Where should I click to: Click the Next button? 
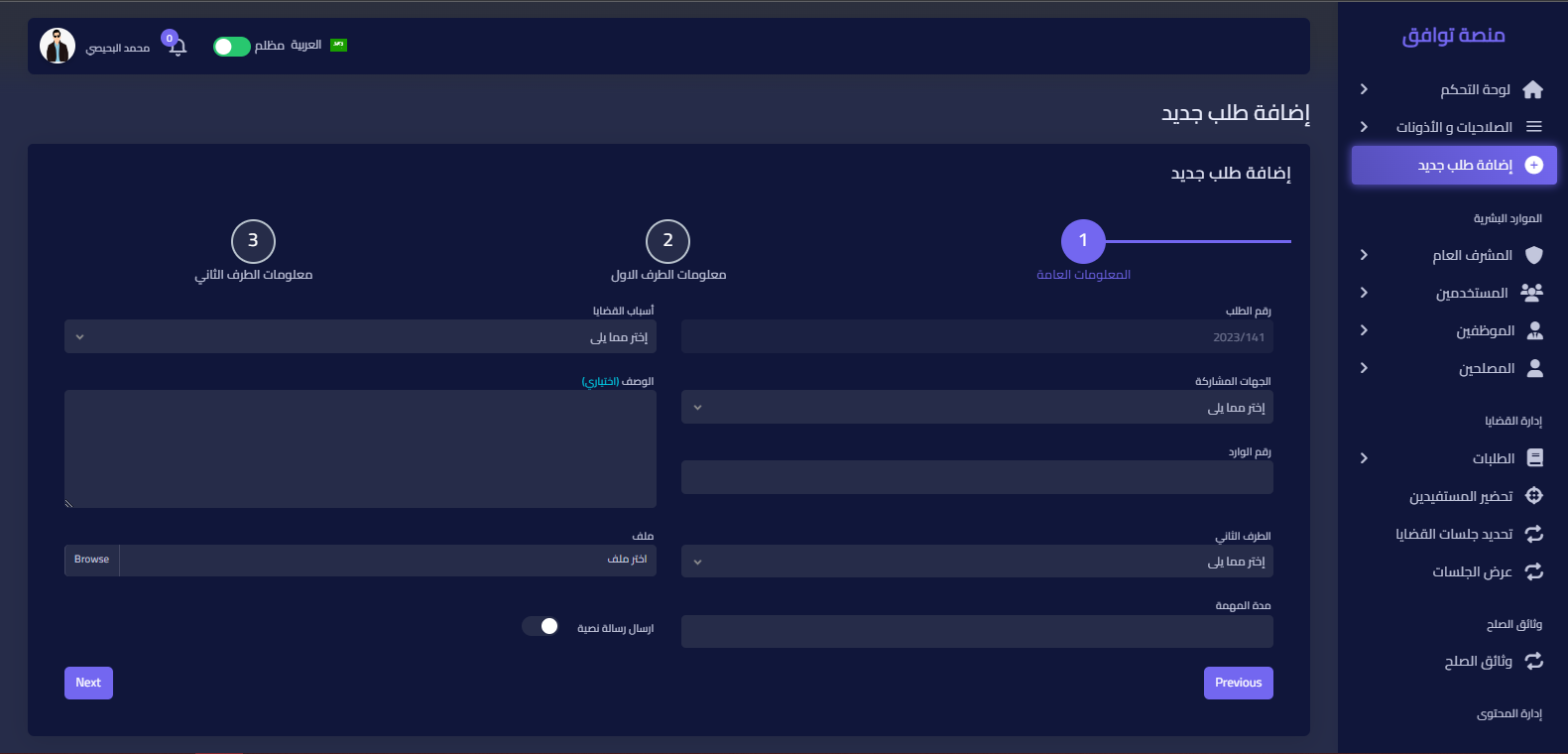tap(88, 683)
